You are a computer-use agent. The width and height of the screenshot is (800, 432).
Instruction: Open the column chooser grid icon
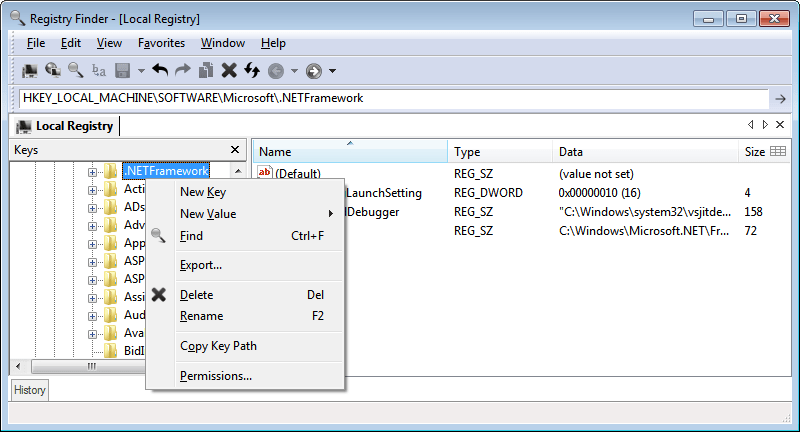coord(778,151)
